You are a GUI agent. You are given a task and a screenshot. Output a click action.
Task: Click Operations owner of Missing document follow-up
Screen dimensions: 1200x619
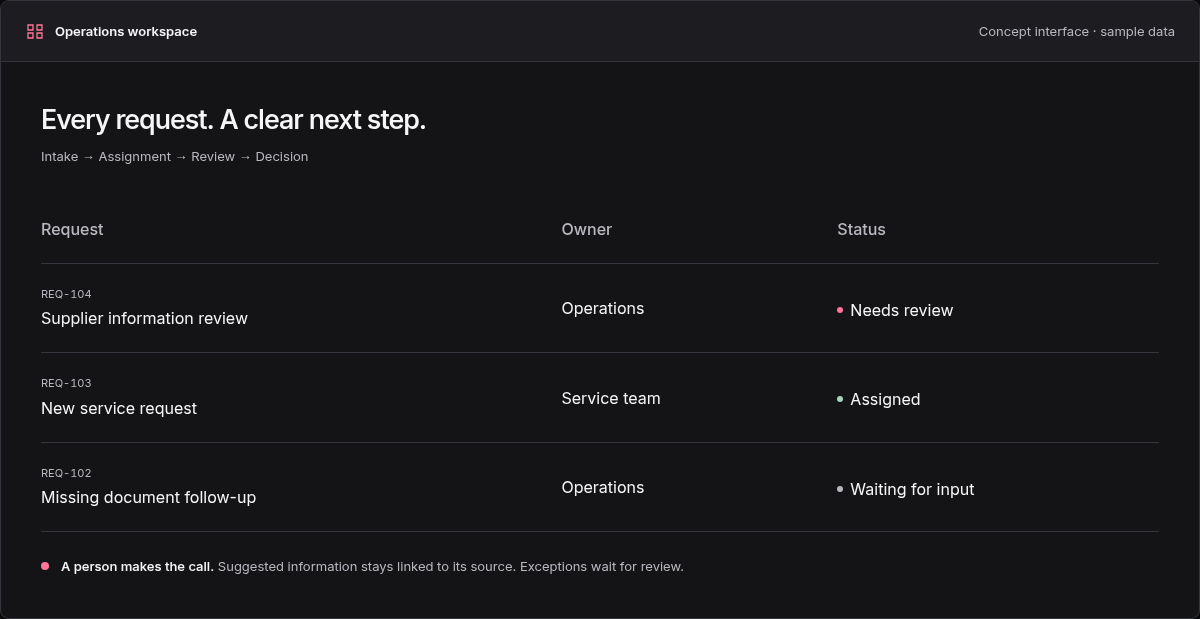(x=602, y=487)
